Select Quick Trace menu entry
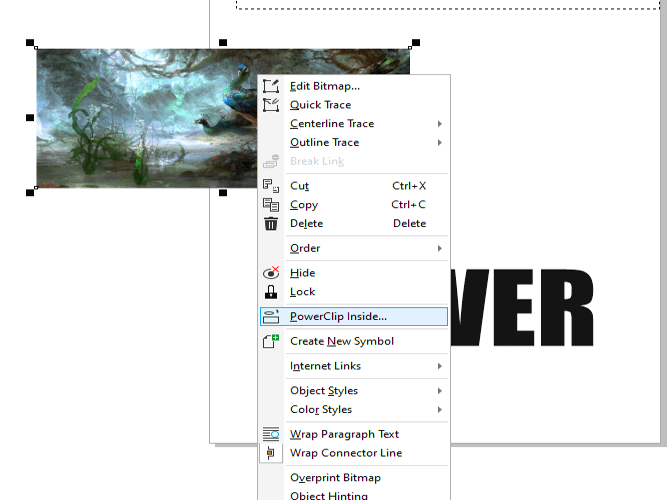The image size is (668, 502). [354, 105]
